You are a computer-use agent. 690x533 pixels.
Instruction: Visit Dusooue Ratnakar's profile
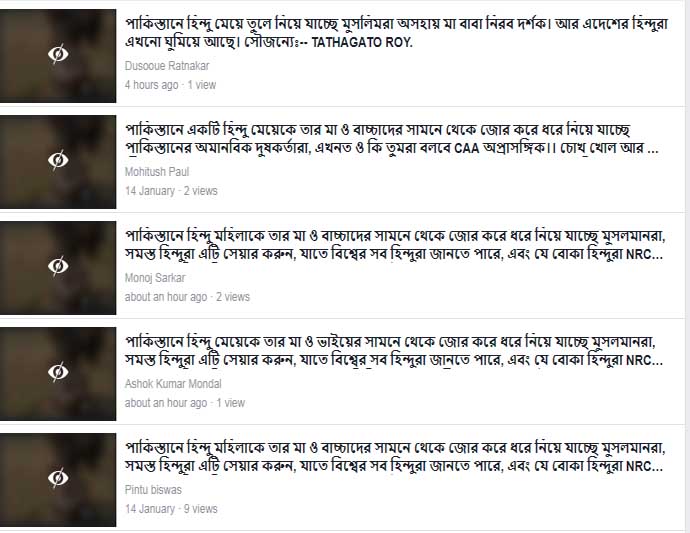point(167,66)
